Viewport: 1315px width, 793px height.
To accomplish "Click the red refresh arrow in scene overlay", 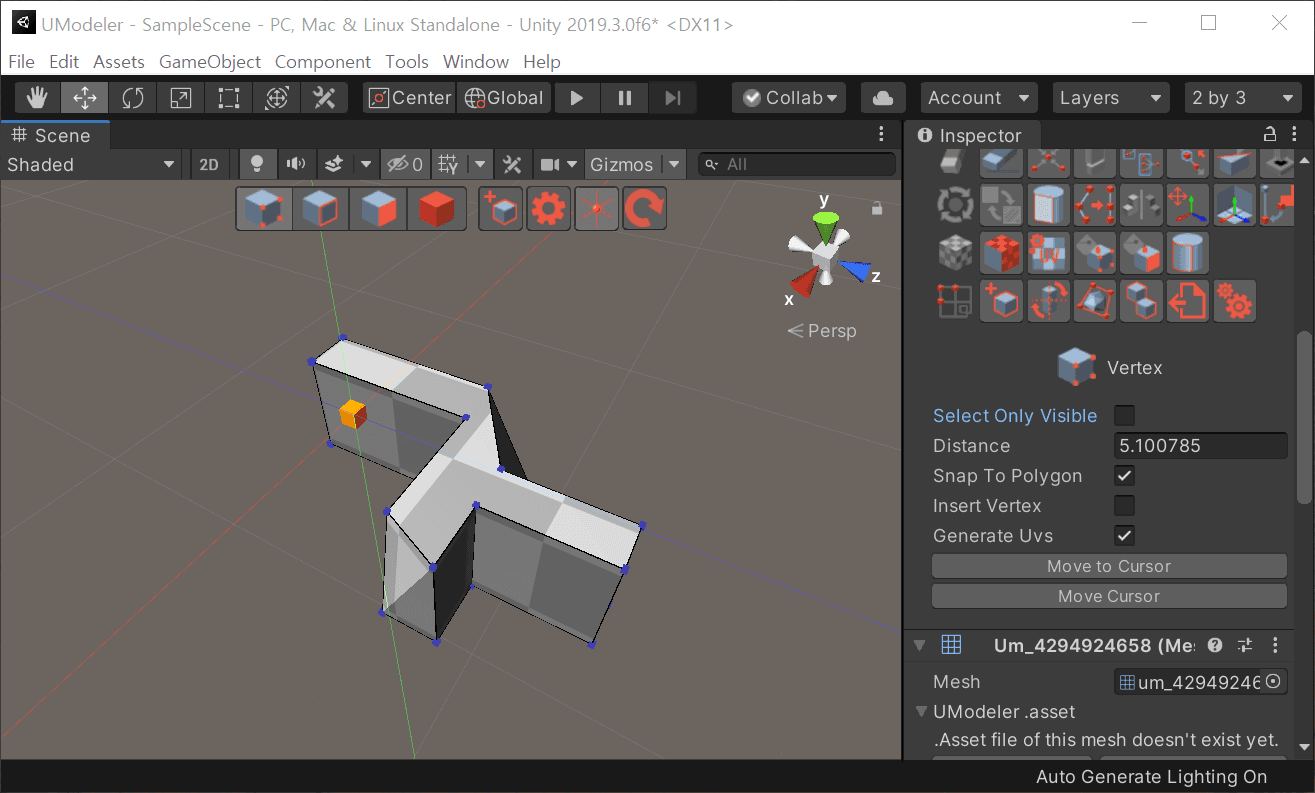I will [x=644, y=209].
